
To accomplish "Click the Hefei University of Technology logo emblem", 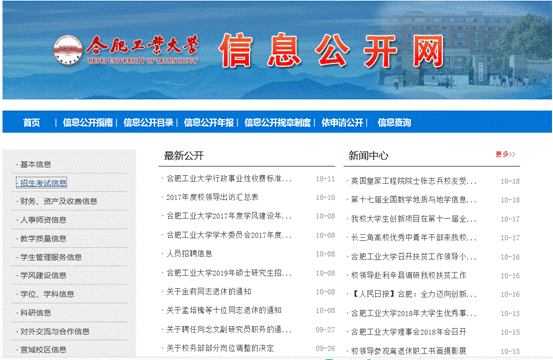I will point(68,50).
